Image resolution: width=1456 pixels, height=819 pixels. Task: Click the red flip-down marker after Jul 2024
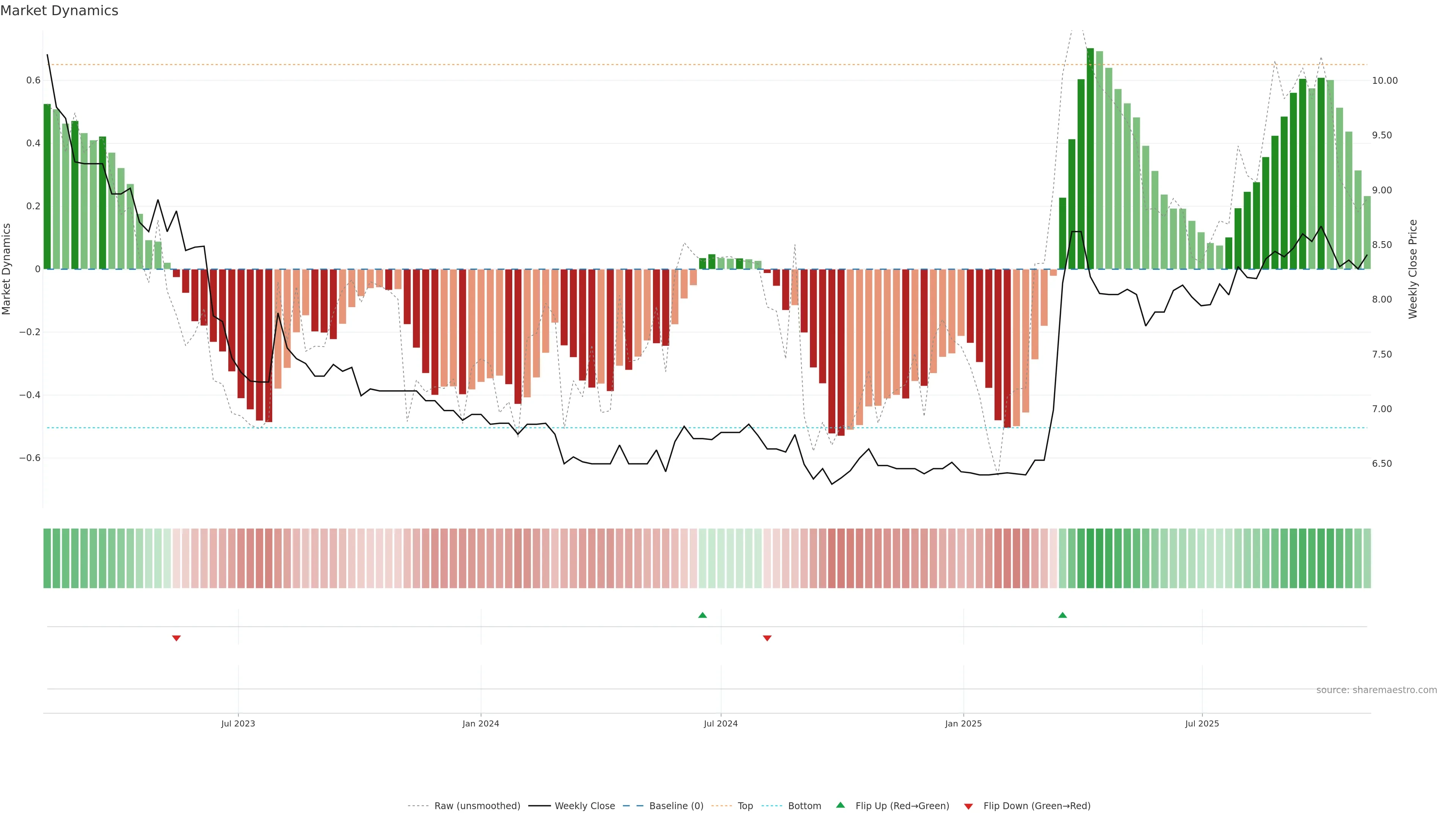coord(767,638)
